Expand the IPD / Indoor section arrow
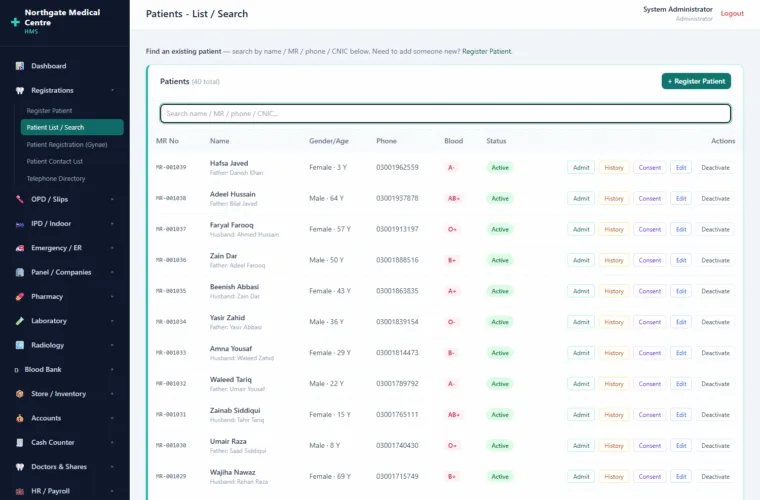This screenshot has width=760, height=500. pos(112,223)
